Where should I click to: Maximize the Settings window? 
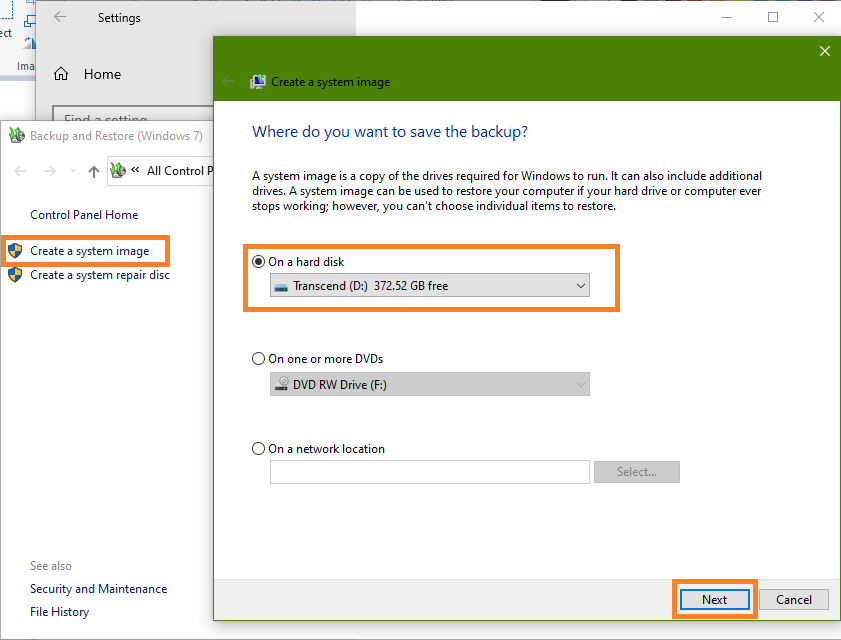coord(773,17)
